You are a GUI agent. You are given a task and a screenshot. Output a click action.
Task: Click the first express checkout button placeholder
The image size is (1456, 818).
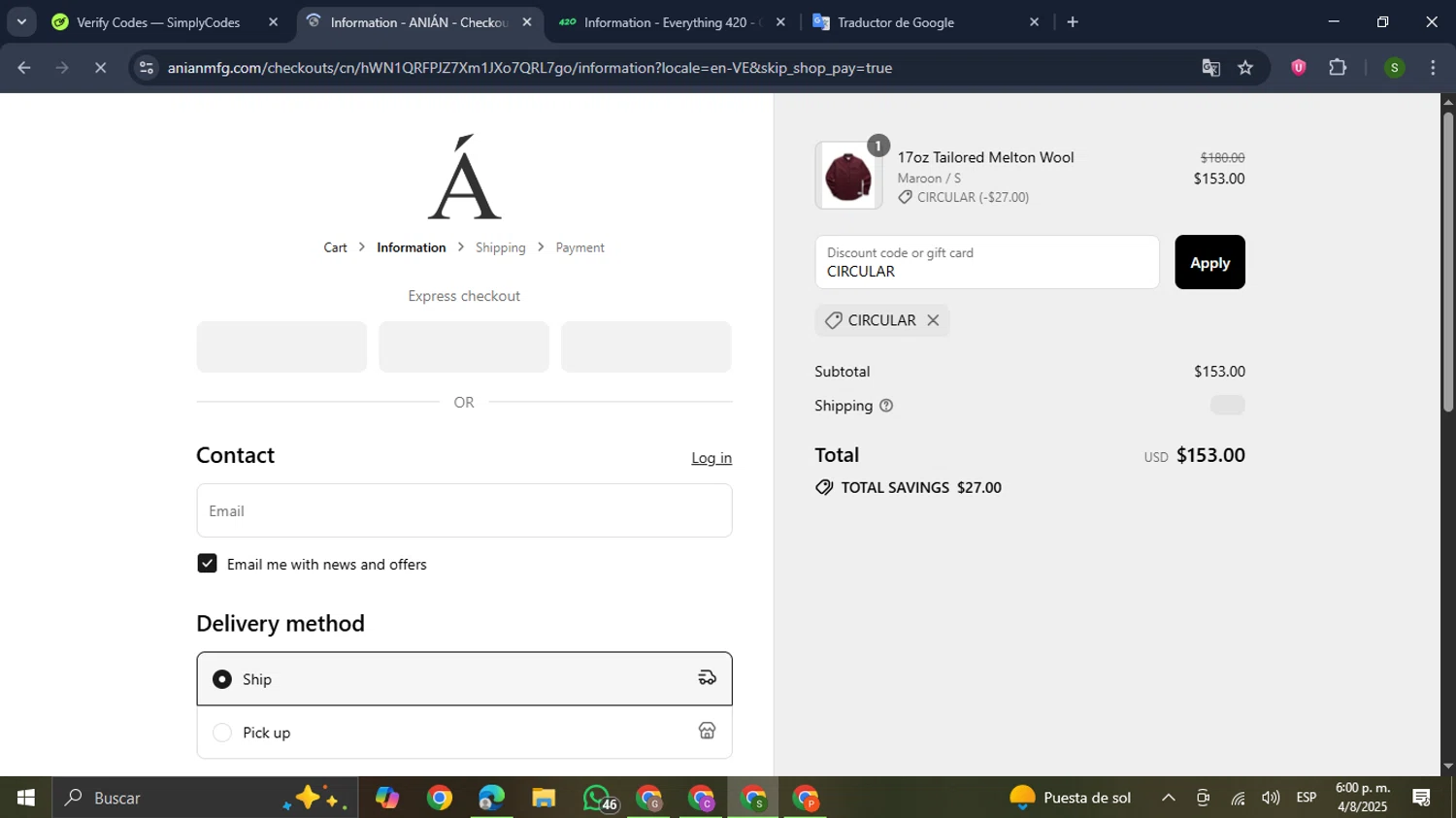[281, 346]
